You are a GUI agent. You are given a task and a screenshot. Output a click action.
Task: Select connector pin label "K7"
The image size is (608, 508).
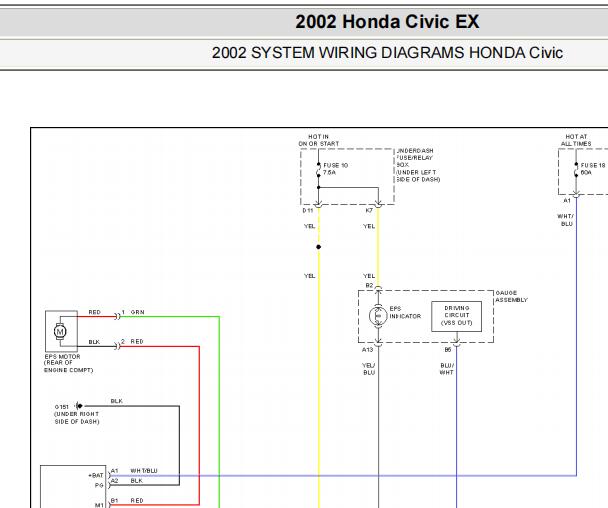pyautogui.click(x=369, y=210)
